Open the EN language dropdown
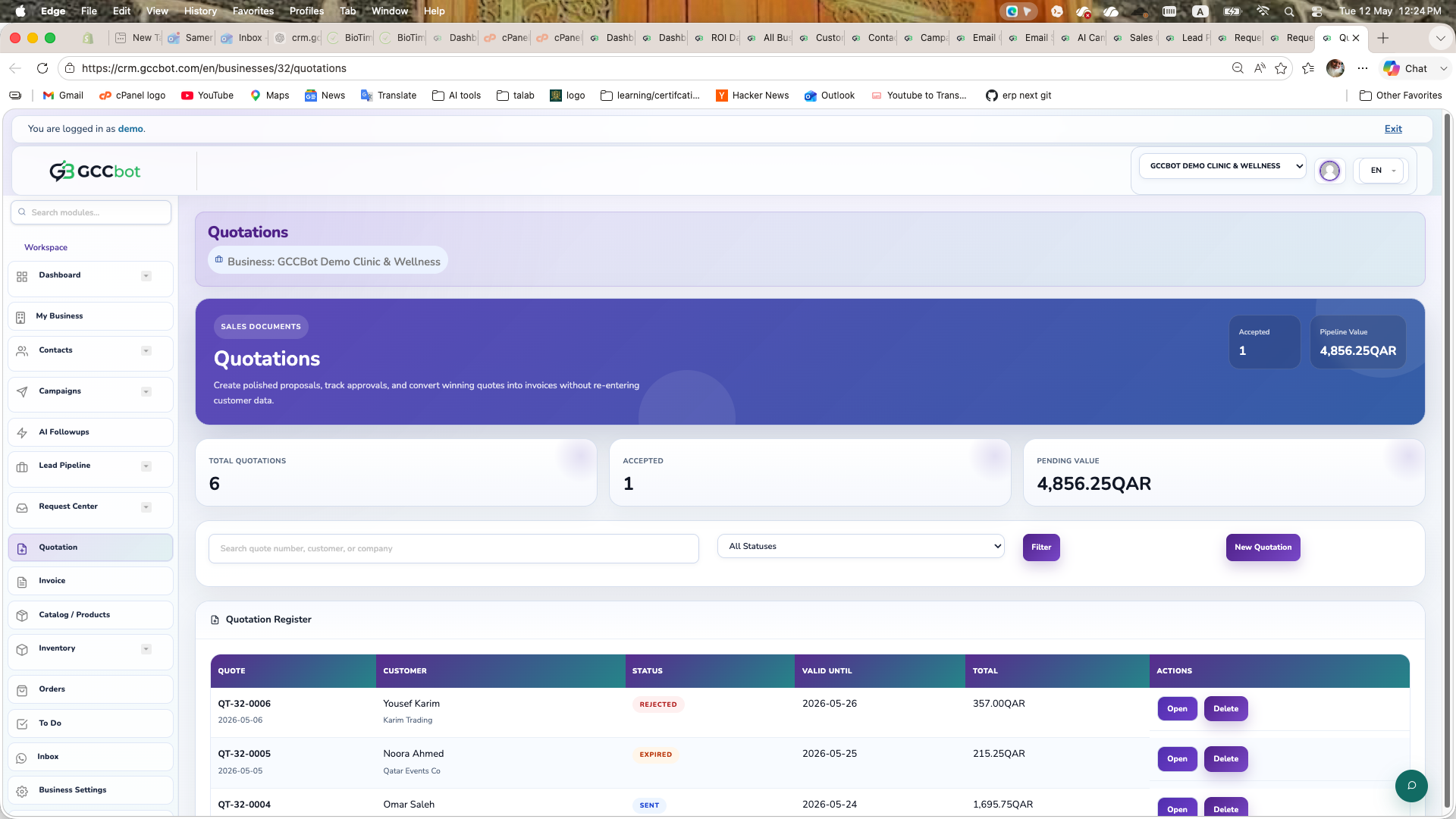This screenshot has width=1456, height=819. [1382, 171]
